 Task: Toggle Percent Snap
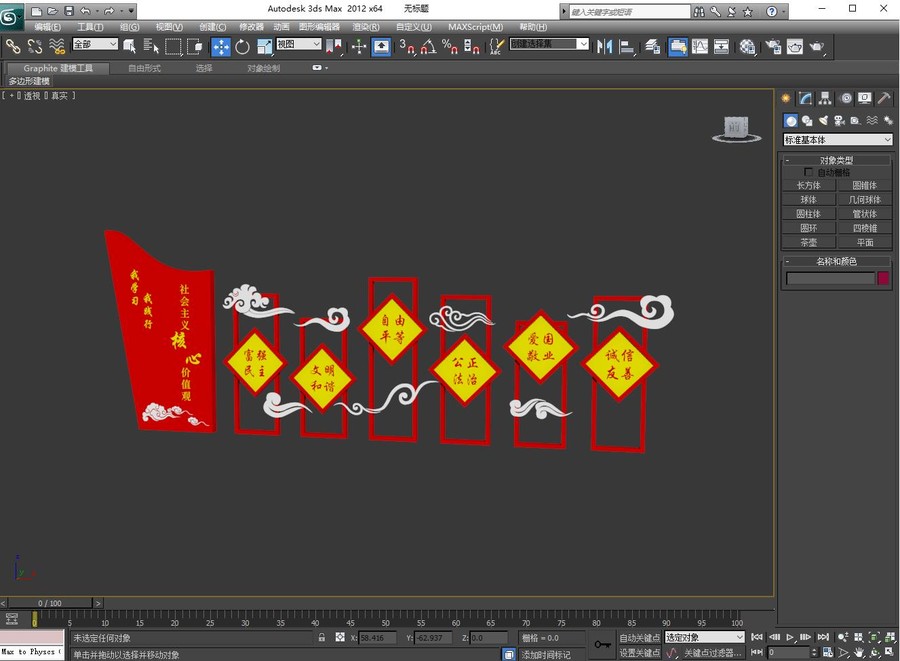(449, 46)
